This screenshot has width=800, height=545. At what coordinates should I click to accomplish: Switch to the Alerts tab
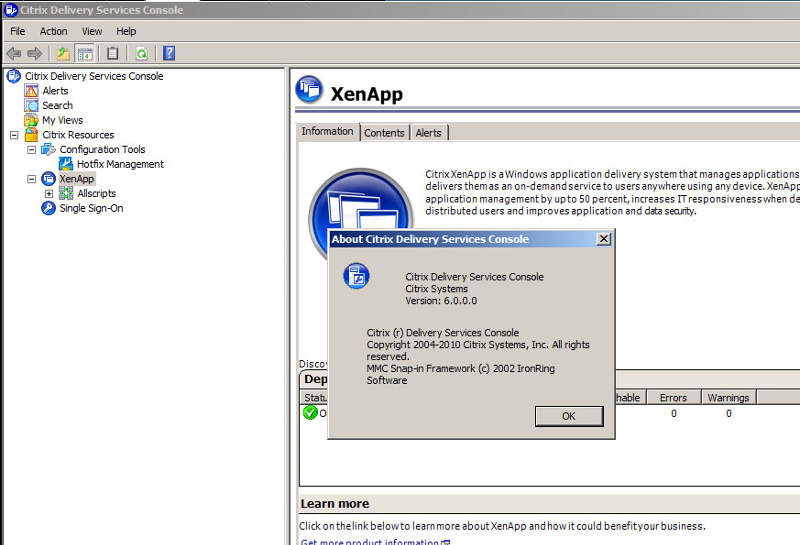tap(429, 133)
